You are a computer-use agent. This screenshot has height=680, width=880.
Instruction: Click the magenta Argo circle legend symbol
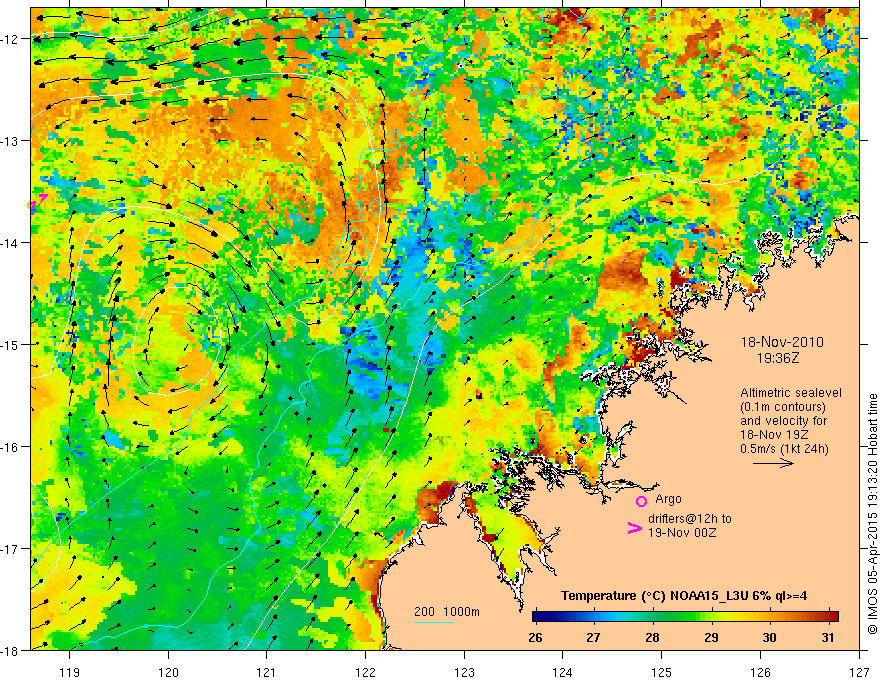(x=641, y=501)
